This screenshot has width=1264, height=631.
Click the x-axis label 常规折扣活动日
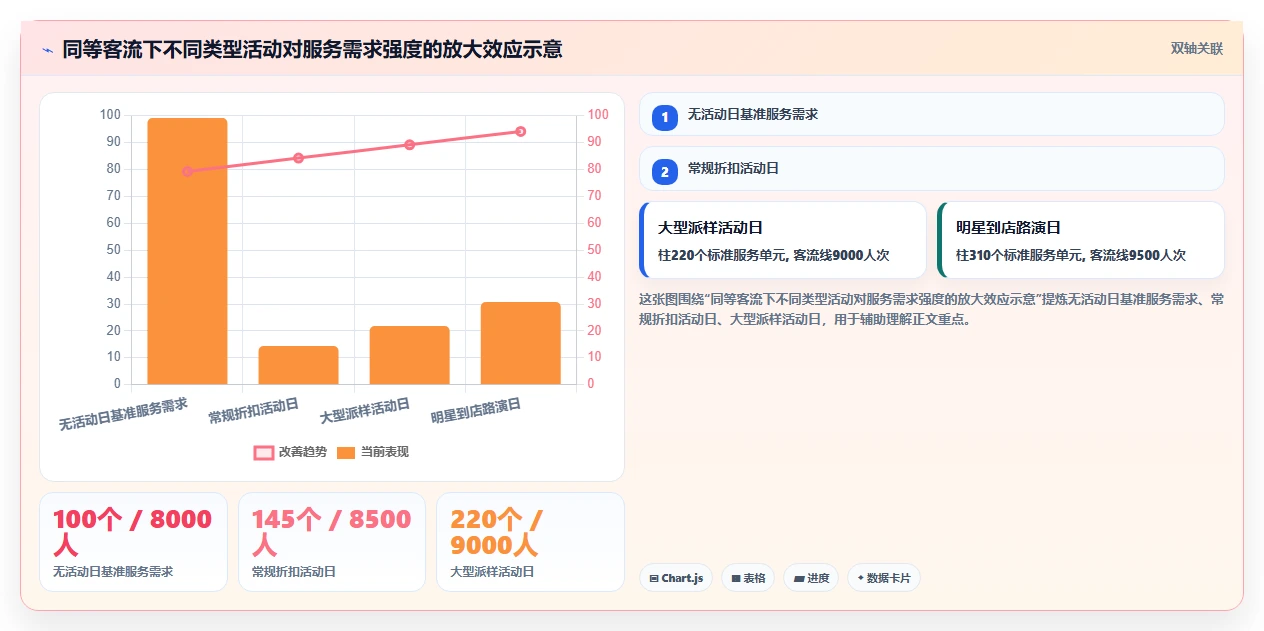254,411
